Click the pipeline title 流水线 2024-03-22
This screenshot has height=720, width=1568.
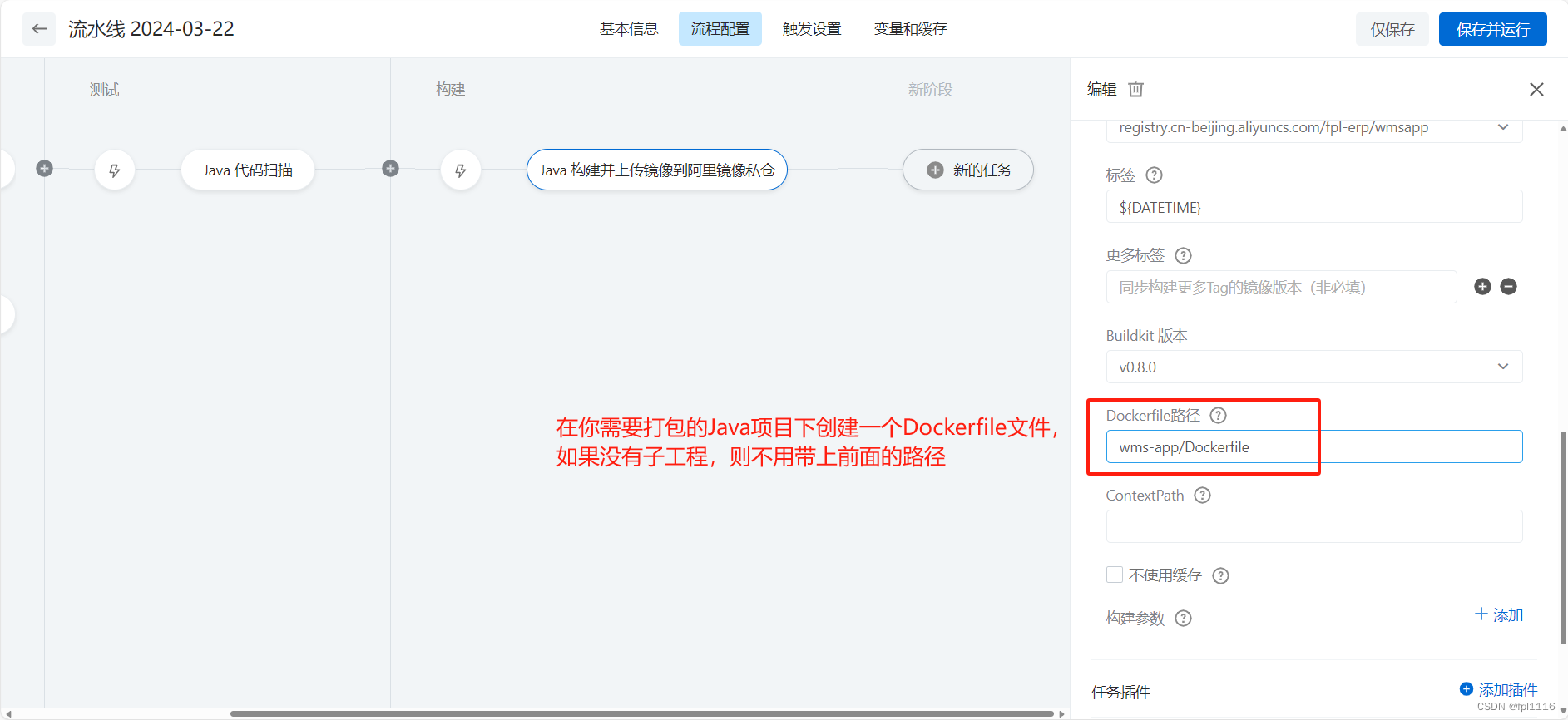click(x=151, y=29)
